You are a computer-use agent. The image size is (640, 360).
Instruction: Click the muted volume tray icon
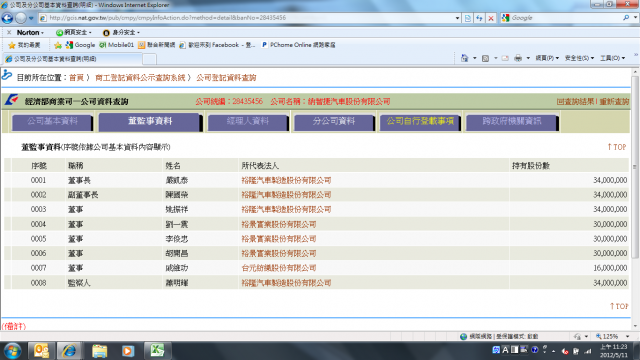click(x=565, y=351)
